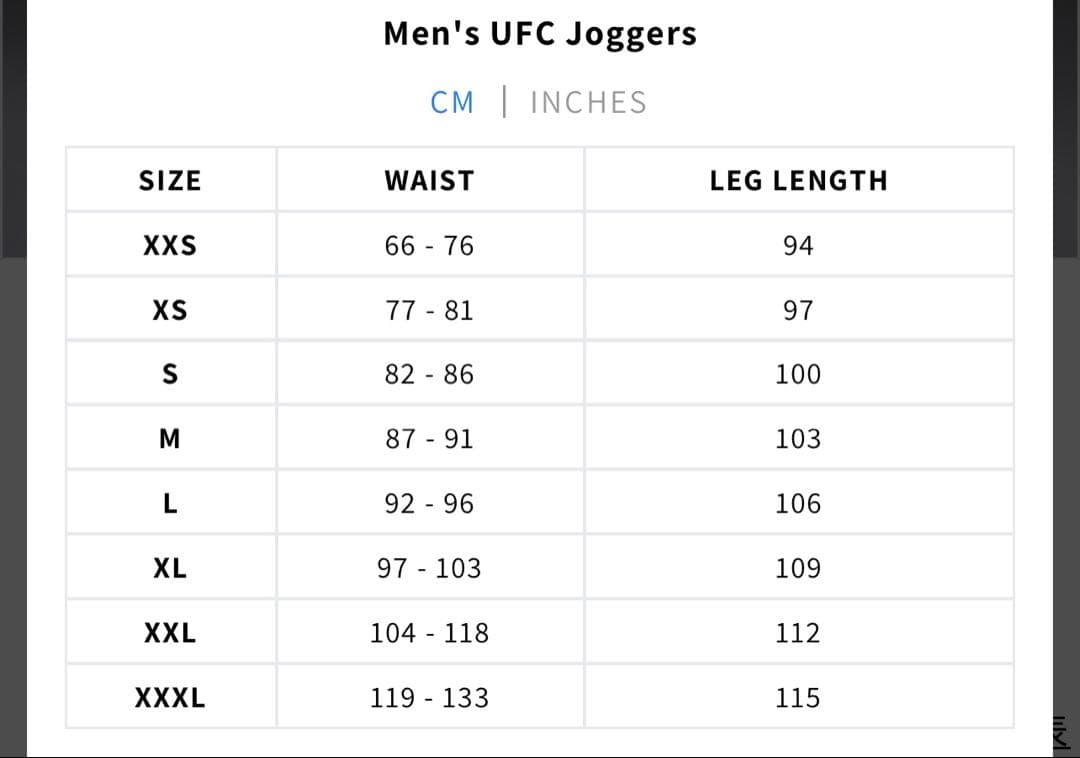1080x758 pixels.
Task: Click the XXXL size row label
Action: click(170, 698)
